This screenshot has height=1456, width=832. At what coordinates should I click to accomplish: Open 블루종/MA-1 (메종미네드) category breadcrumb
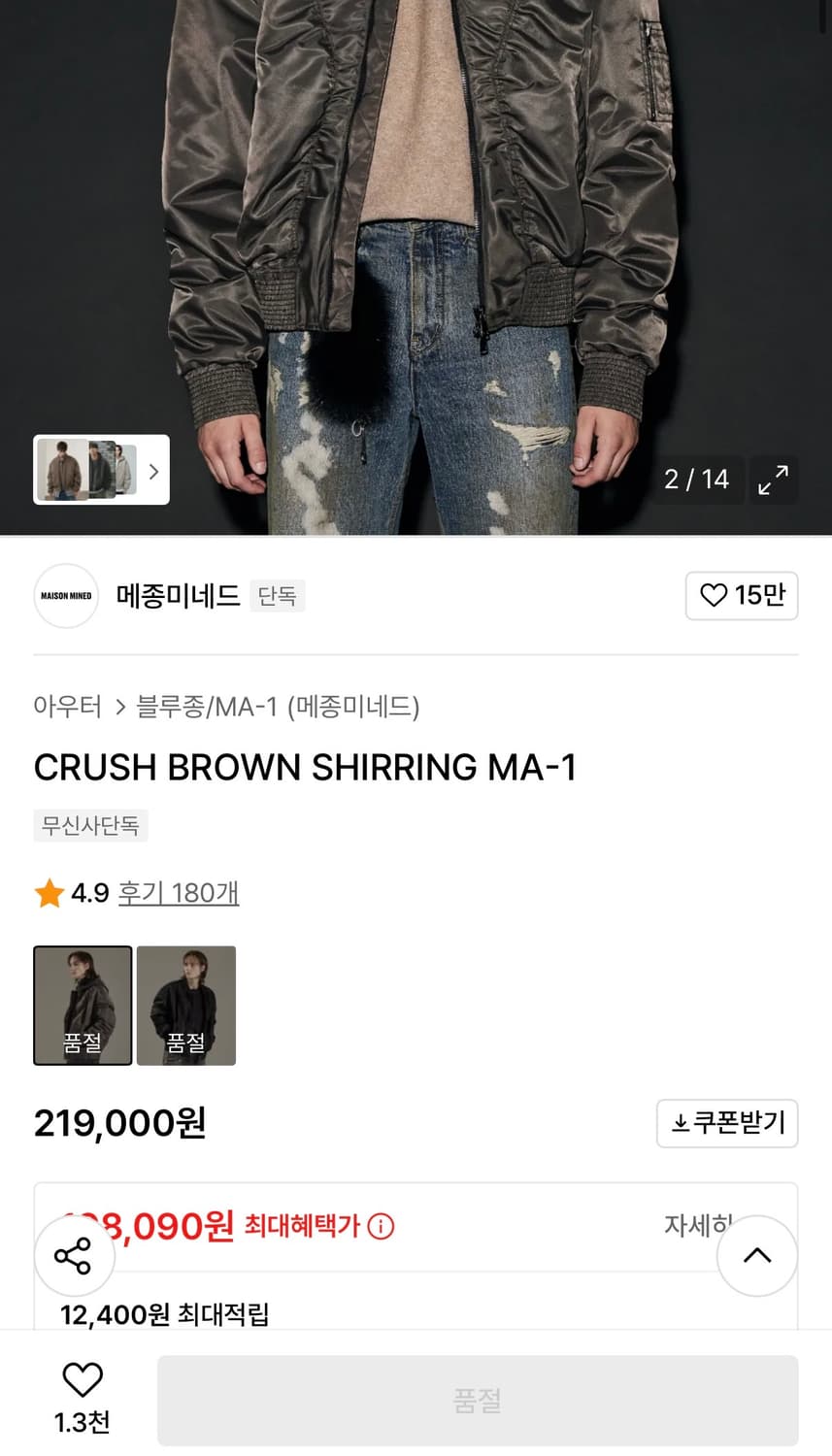(278, 707)
